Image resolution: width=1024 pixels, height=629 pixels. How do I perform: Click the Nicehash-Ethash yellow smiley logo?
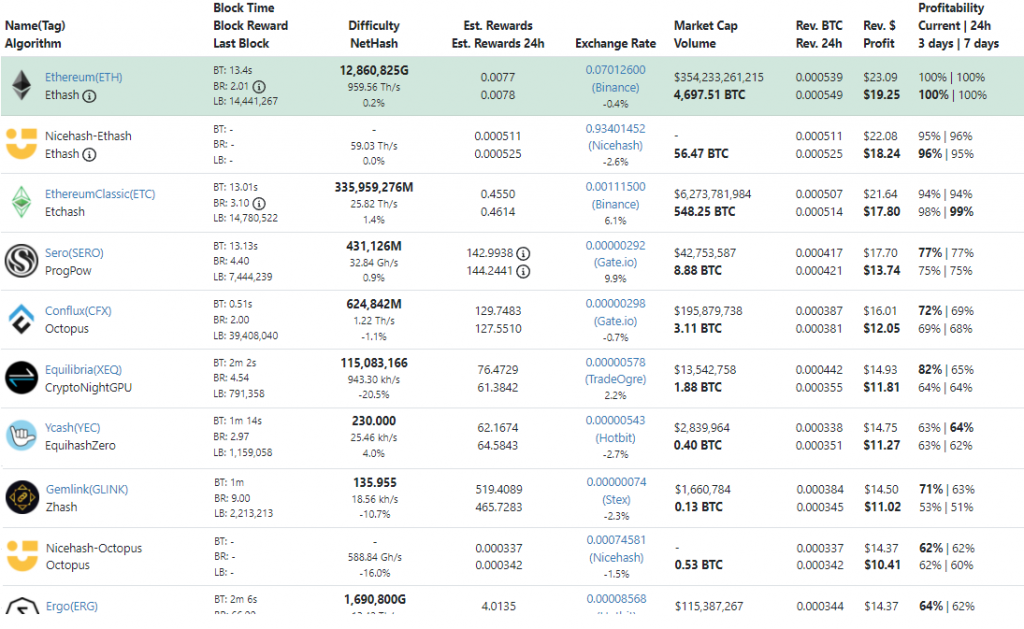click(21, 144)
